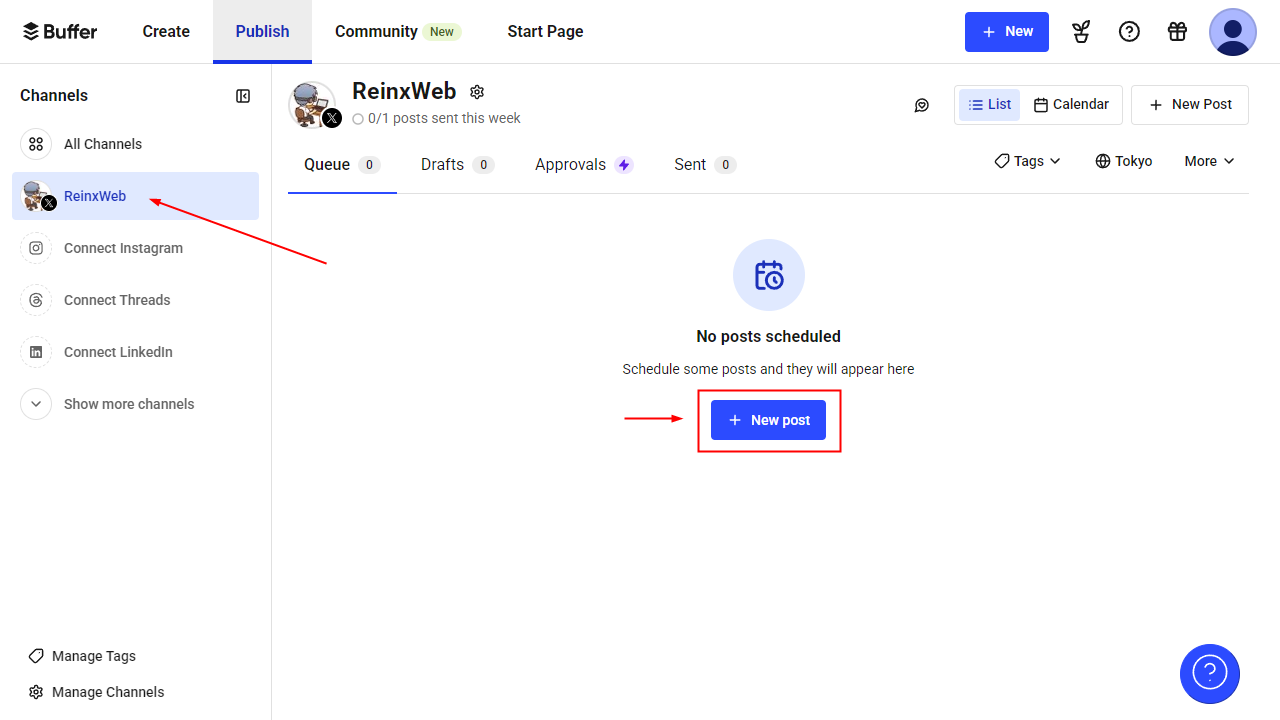The image size is (1280, 720).
Task: Click Connect LinkedIn in sidebar
Action: pyautogui.click(x=117, y=351)
